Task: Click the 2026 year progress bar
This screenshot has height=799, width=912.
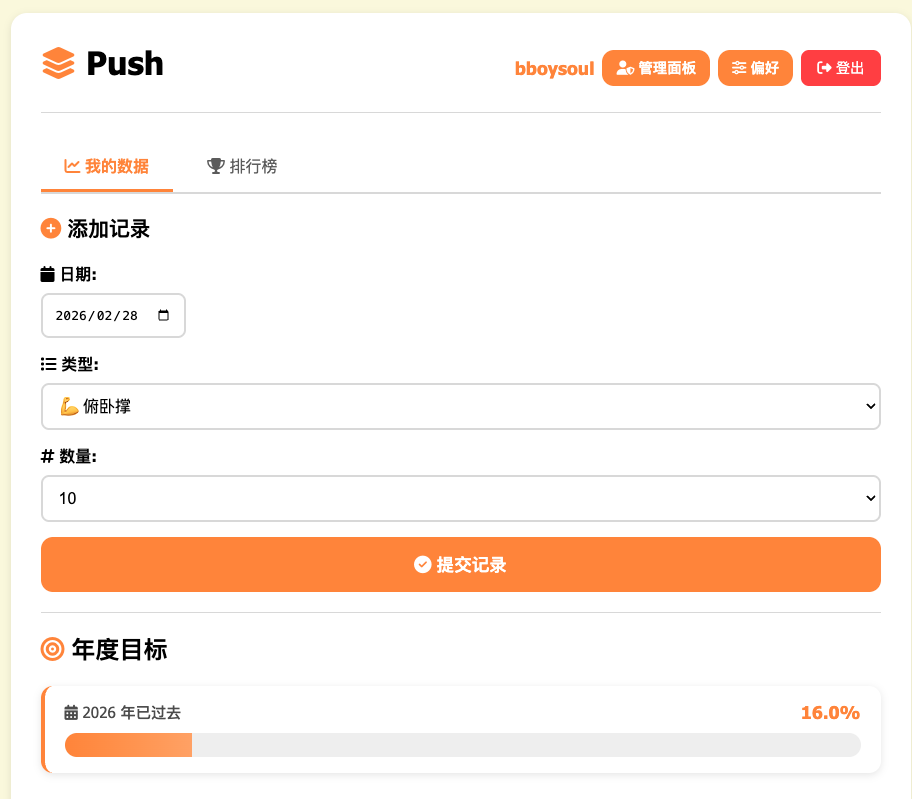Action: coord(460,745)
